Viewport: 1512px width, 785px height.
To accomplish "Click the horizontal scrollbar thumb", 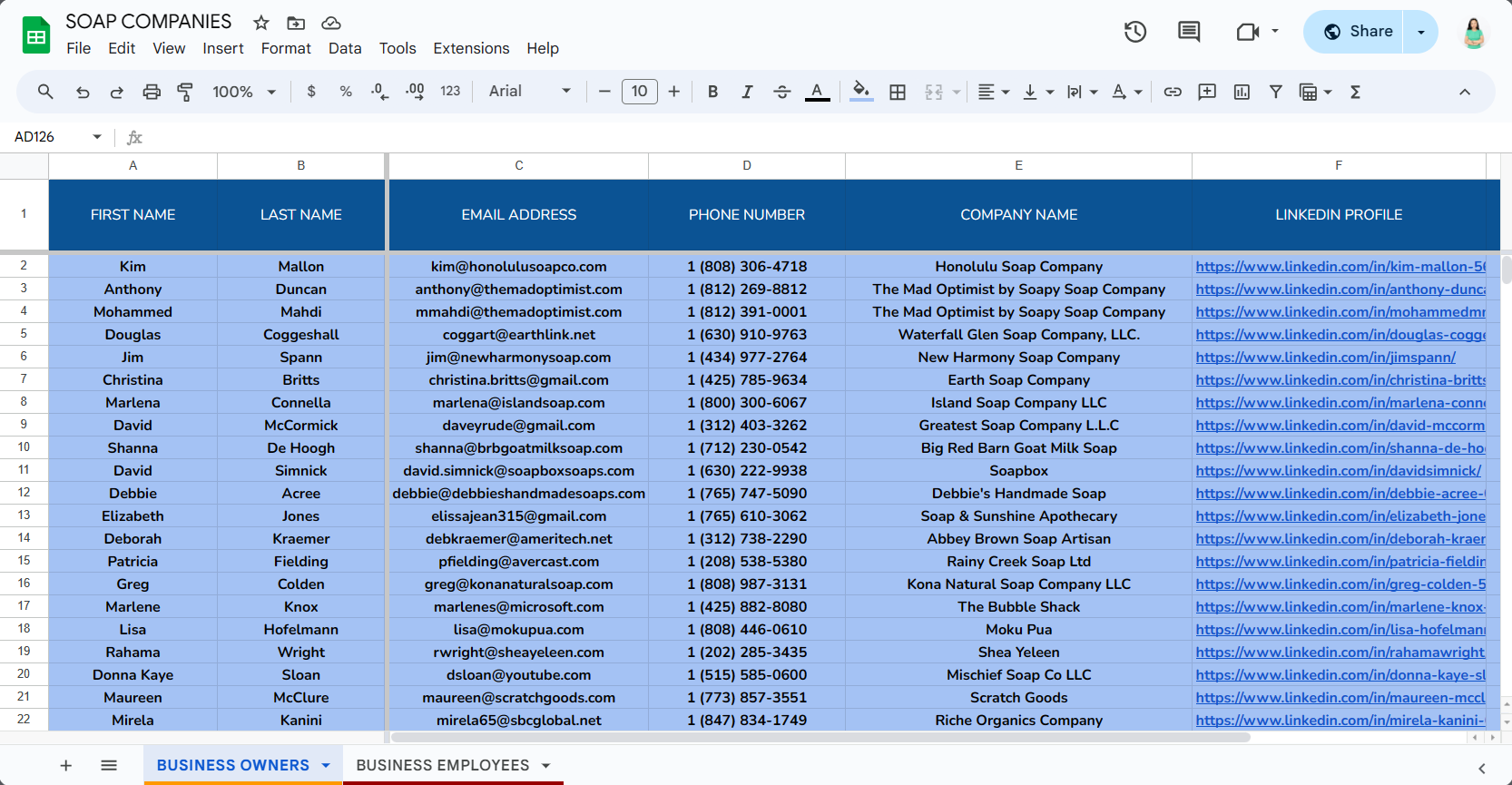I will coord(822,738).
